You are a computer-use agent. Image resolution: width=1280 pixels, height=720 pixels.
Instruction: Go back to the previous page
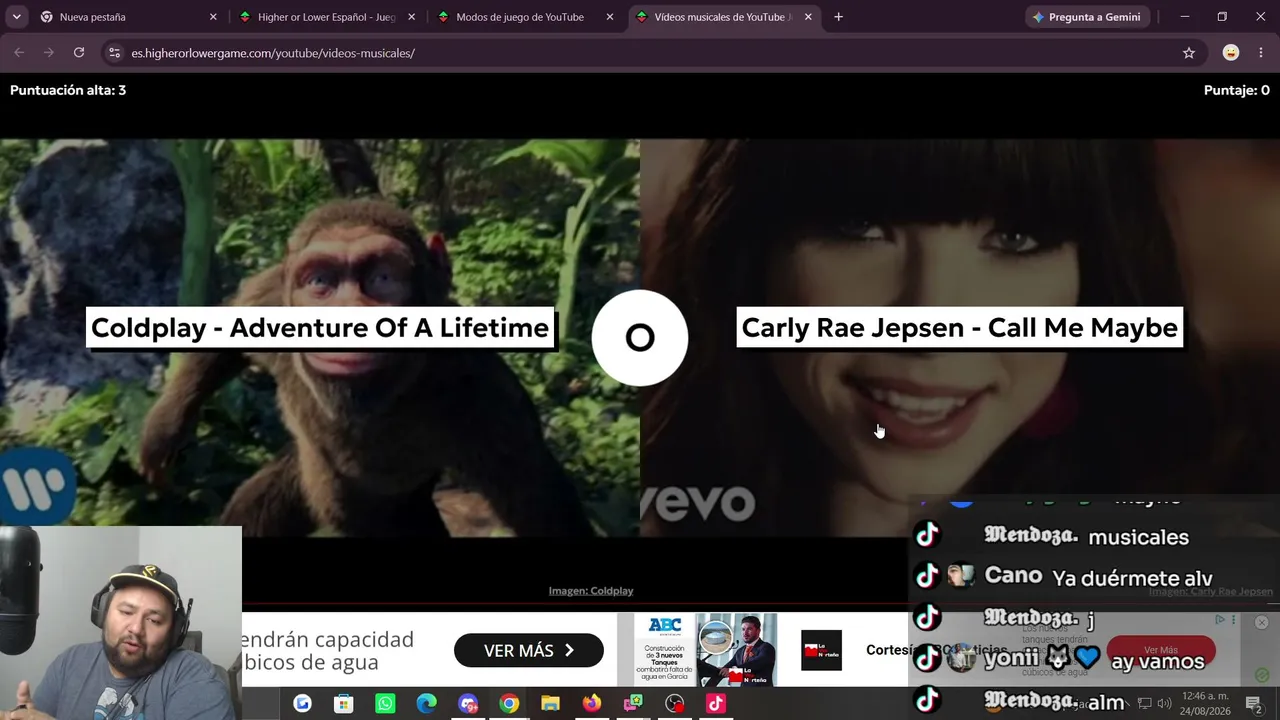tap(19, 53)
